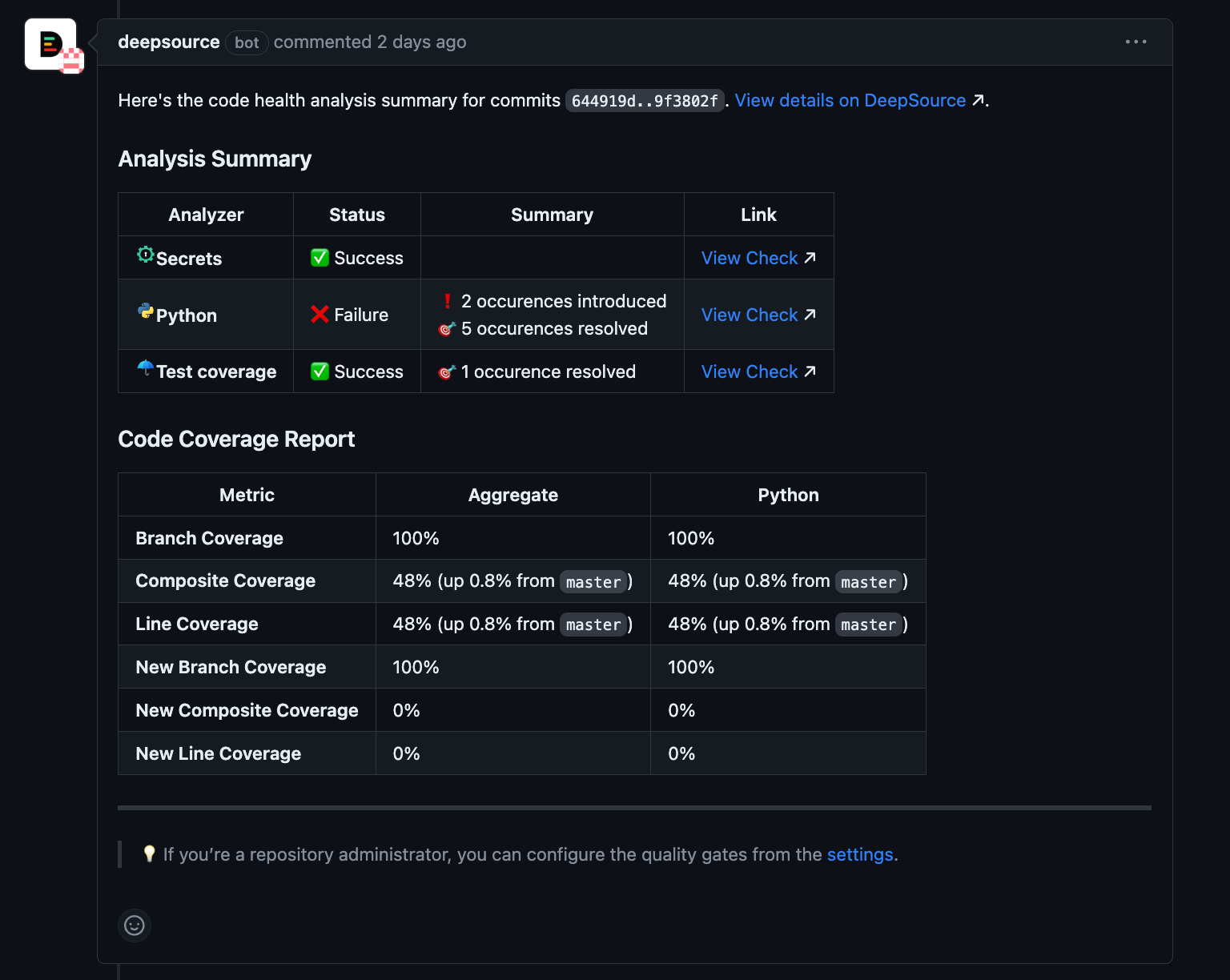Add a reaction with smiley icon

click(135, 926)
